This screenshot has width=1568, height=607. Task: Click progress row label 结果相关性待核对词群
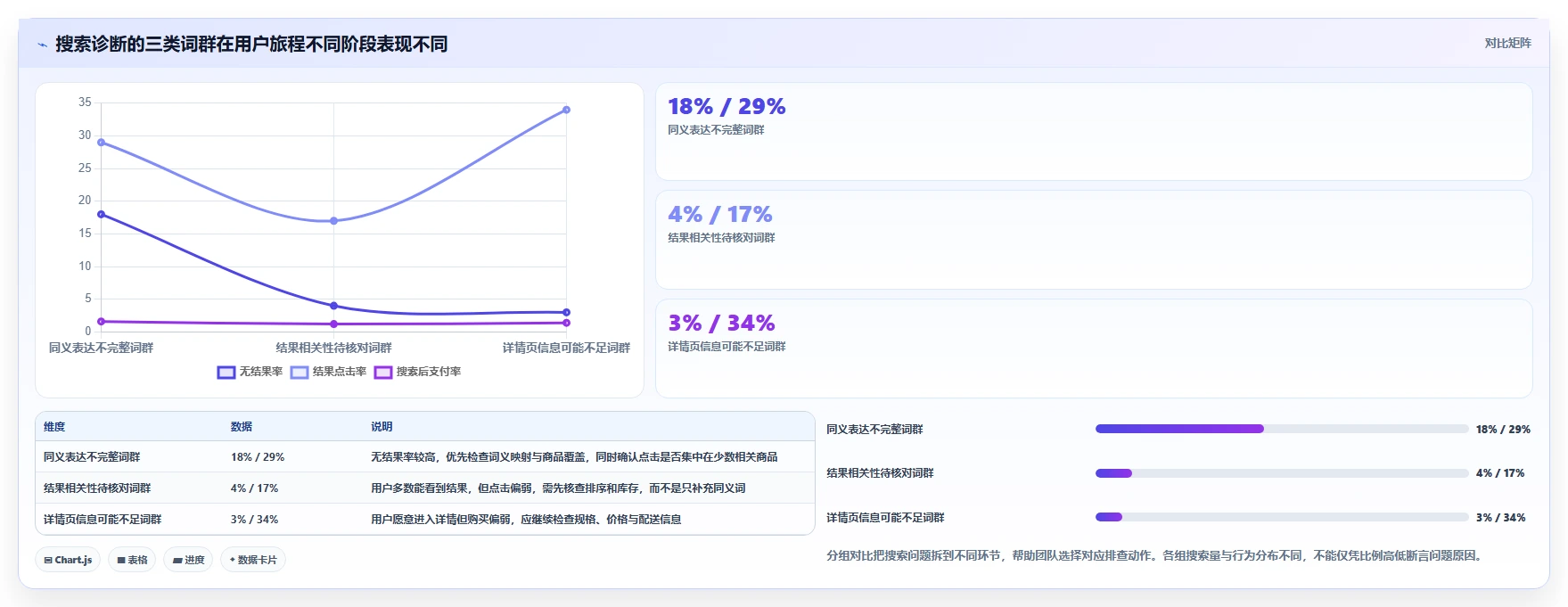(880, 473)
